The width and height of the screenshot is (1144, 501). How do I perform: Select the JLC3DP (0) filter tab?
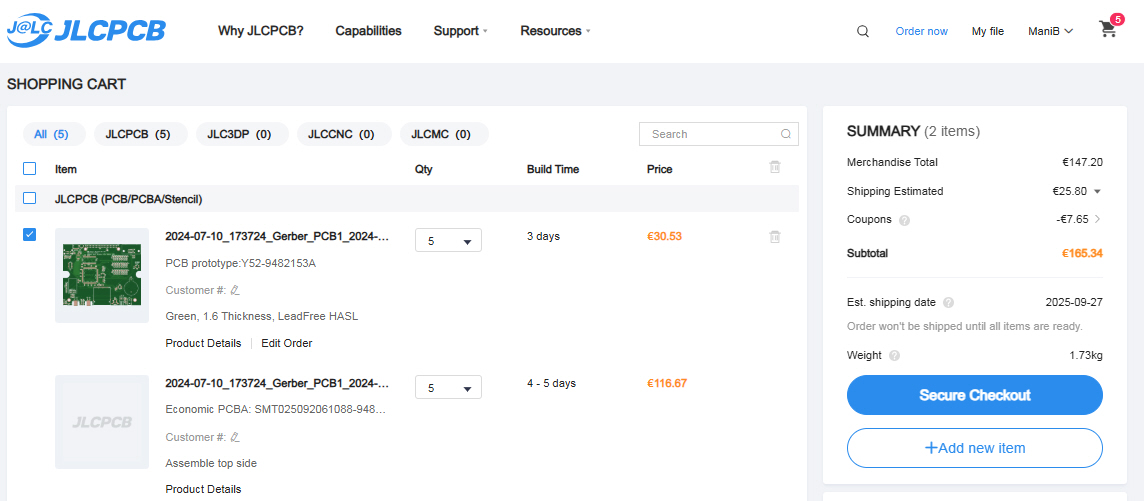(243, 134)
